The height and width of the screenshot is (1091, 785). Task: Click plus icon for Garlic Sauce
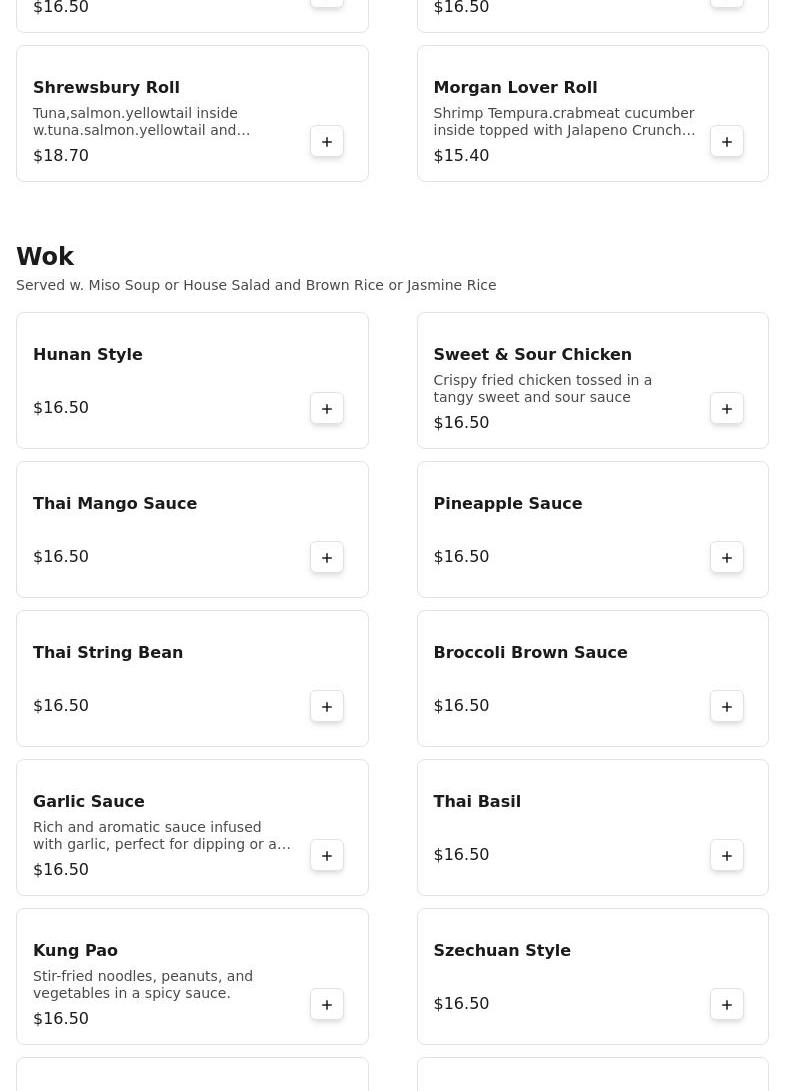click(x=327, y=856)
